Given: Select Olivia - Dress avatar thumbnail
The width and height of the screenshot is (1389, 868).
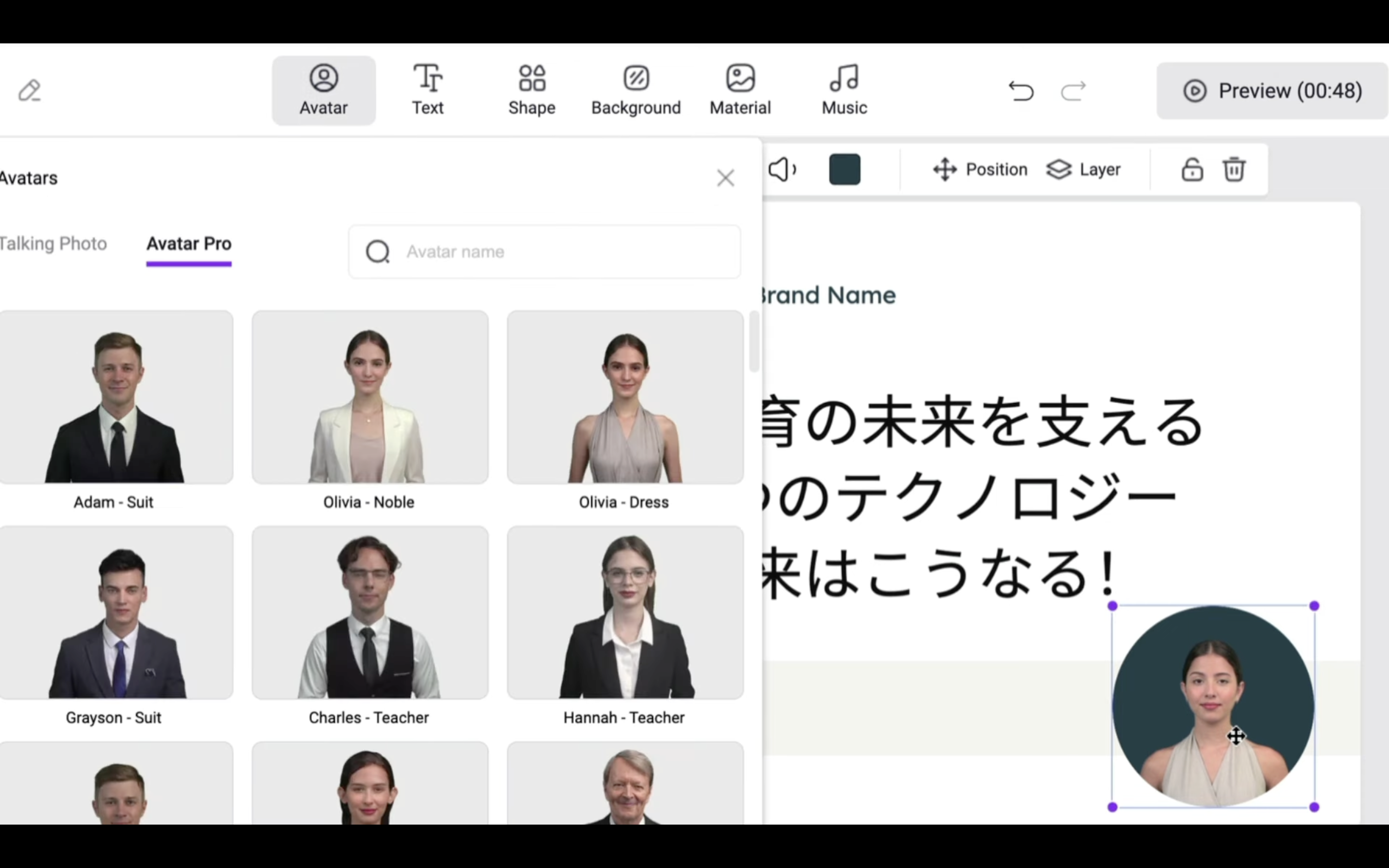Looking at the screenshot, I should pos(625,397).
